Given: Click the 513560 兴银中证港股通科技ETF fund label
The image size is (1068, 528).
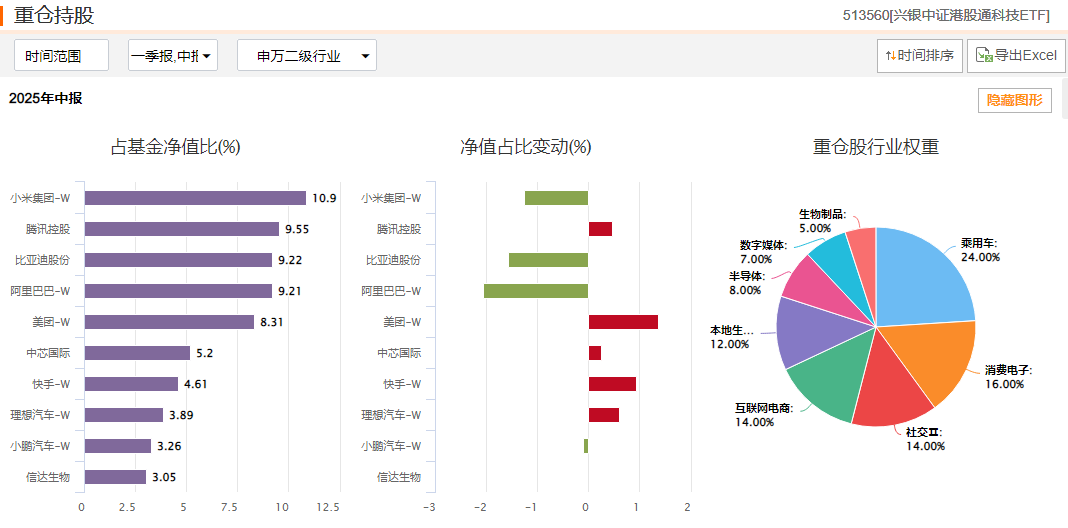Looking at the screenshot, I should click(946, 15).
